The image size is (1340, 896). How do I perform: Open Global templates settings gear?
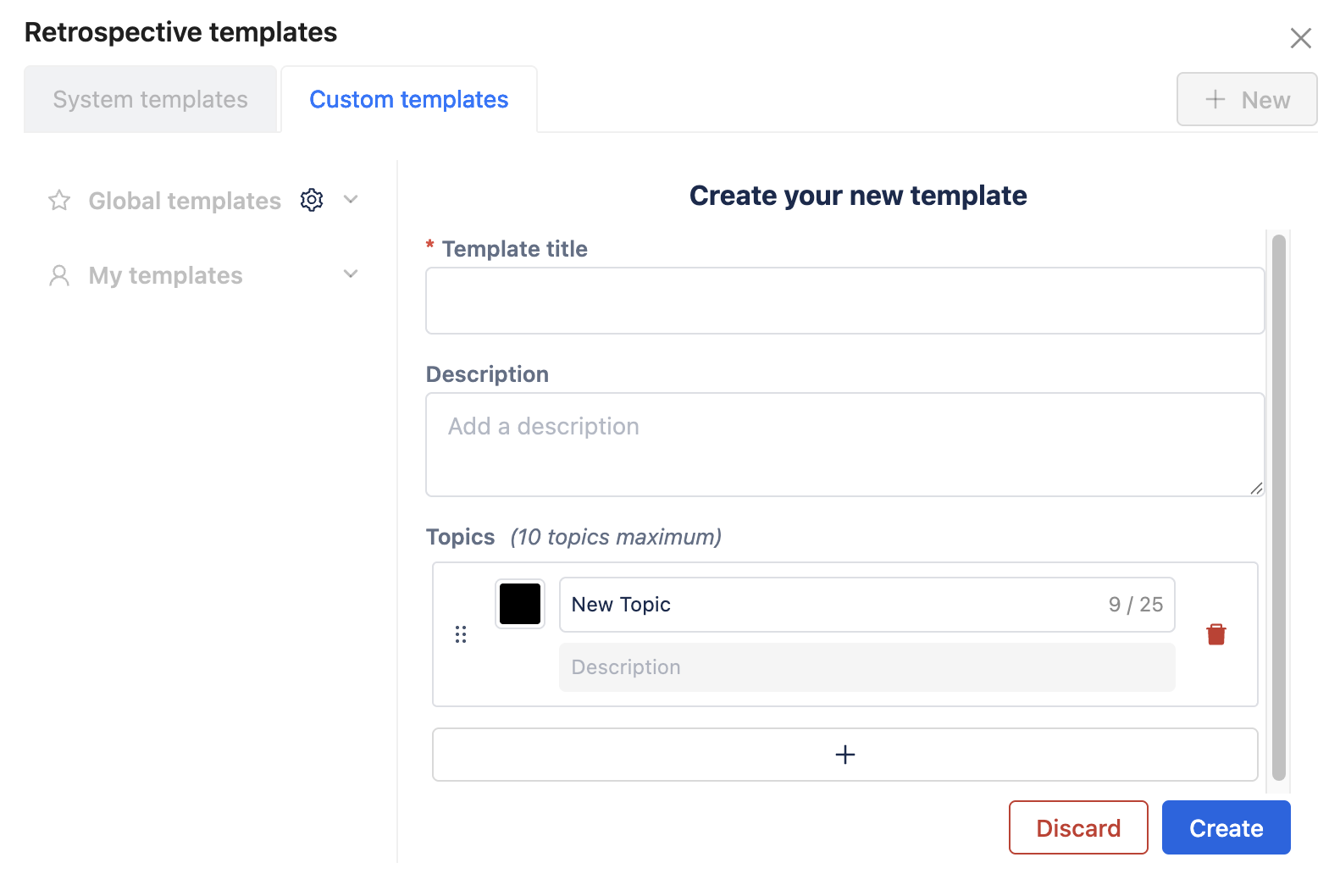point(312,201)
